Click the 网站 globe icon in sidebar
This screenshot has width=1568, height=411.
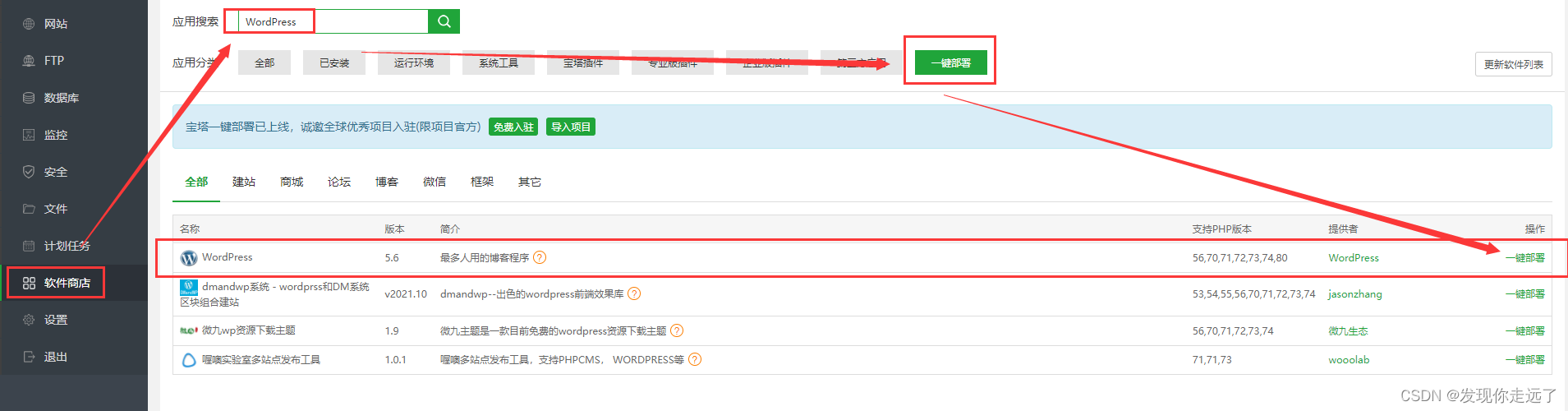click(x=29, y=24)
